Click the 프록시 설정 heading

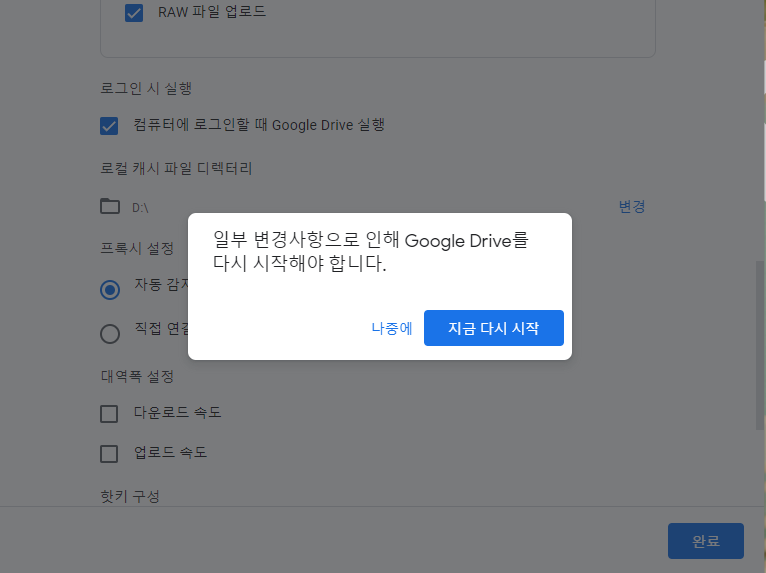click(x=137, y=248)
